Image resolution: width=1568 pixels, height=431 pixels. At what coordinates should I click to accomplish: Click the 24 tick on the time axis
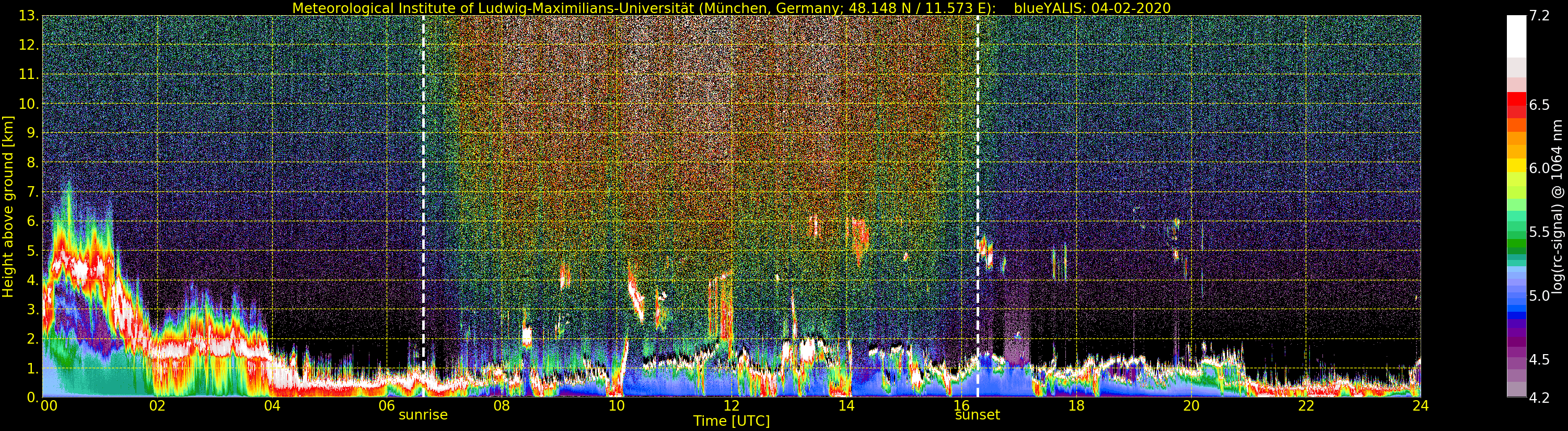[1421, 405]
